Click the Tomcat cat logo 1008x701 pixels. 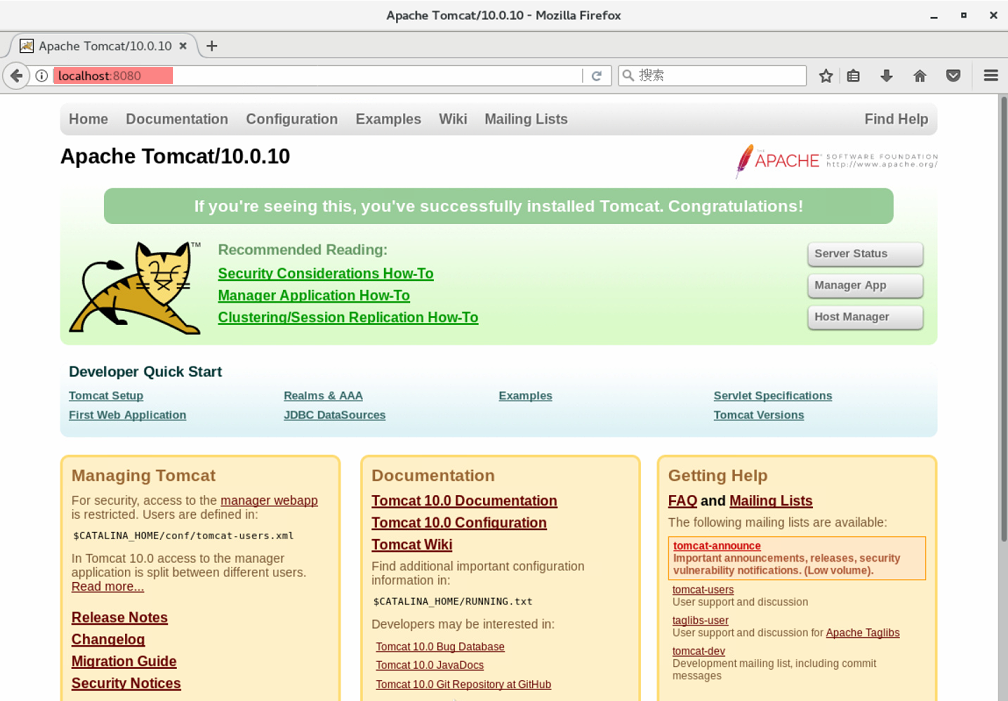(134, 288)
